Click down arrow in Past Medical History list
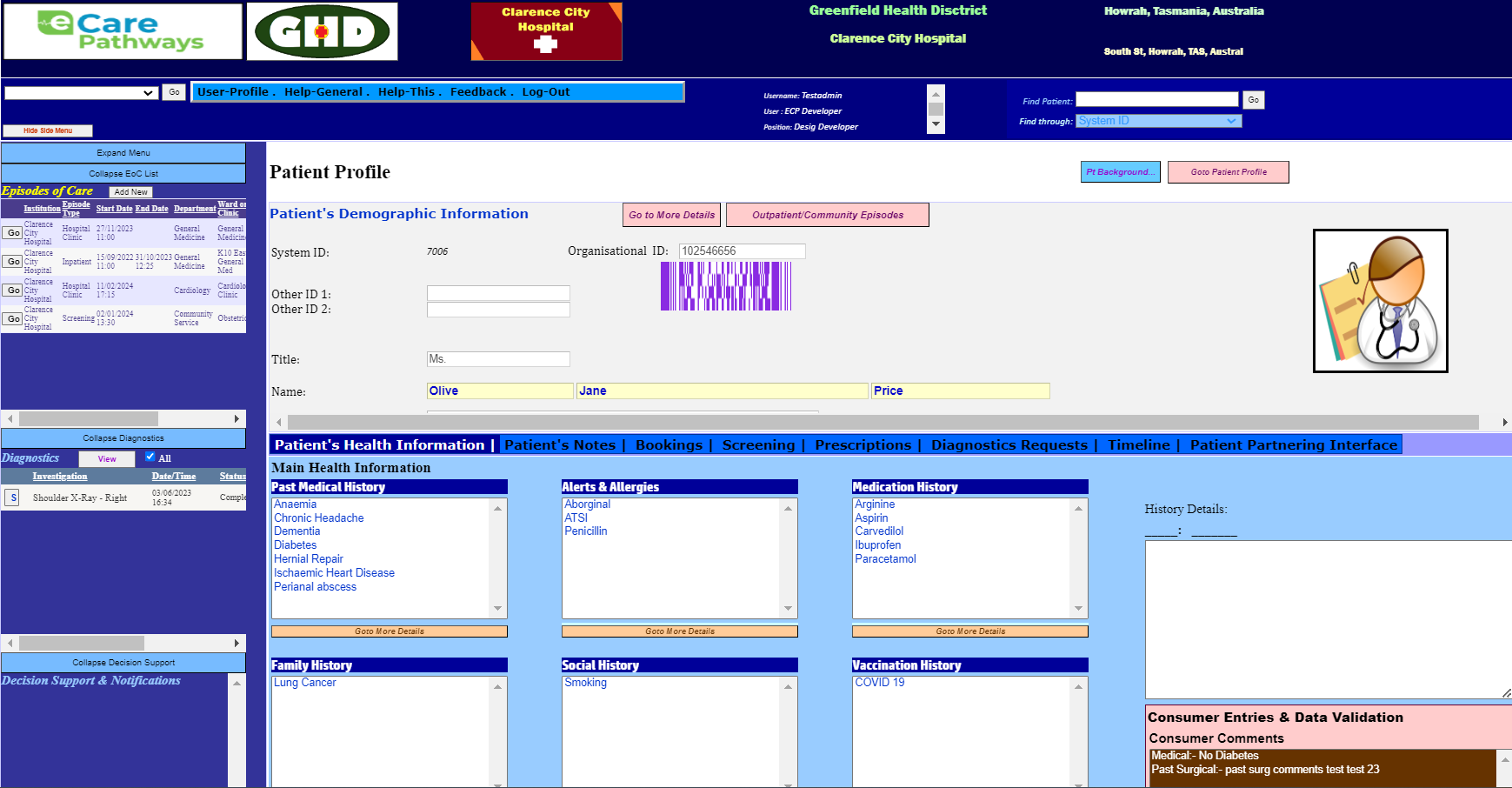 pos(498,609)
